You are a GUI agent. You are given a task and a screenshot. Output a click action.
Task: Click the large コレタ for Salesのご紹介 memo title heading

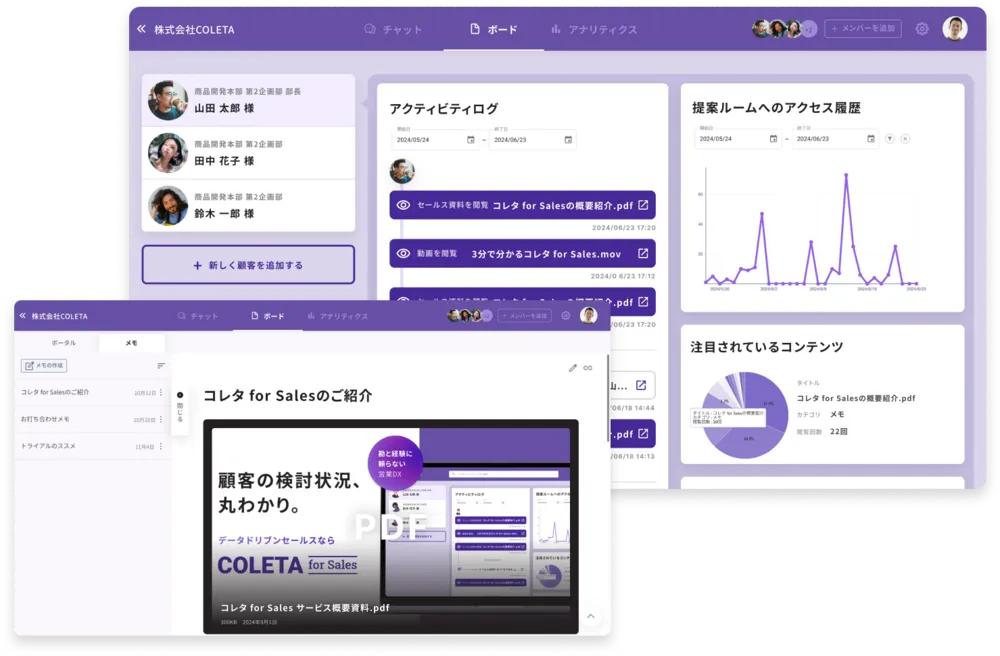(x=288, y=395)
